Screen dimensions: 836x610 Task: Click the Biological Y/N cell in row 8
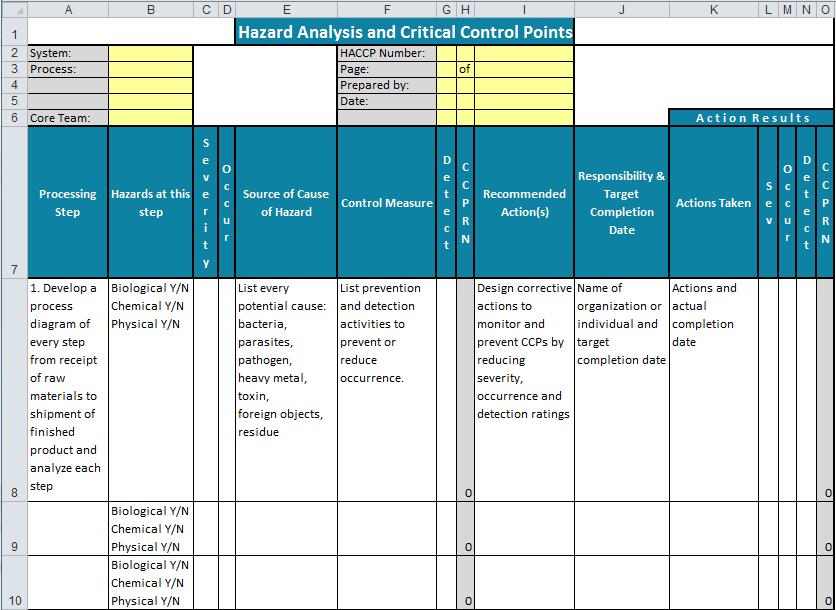(x=151, y=390)
